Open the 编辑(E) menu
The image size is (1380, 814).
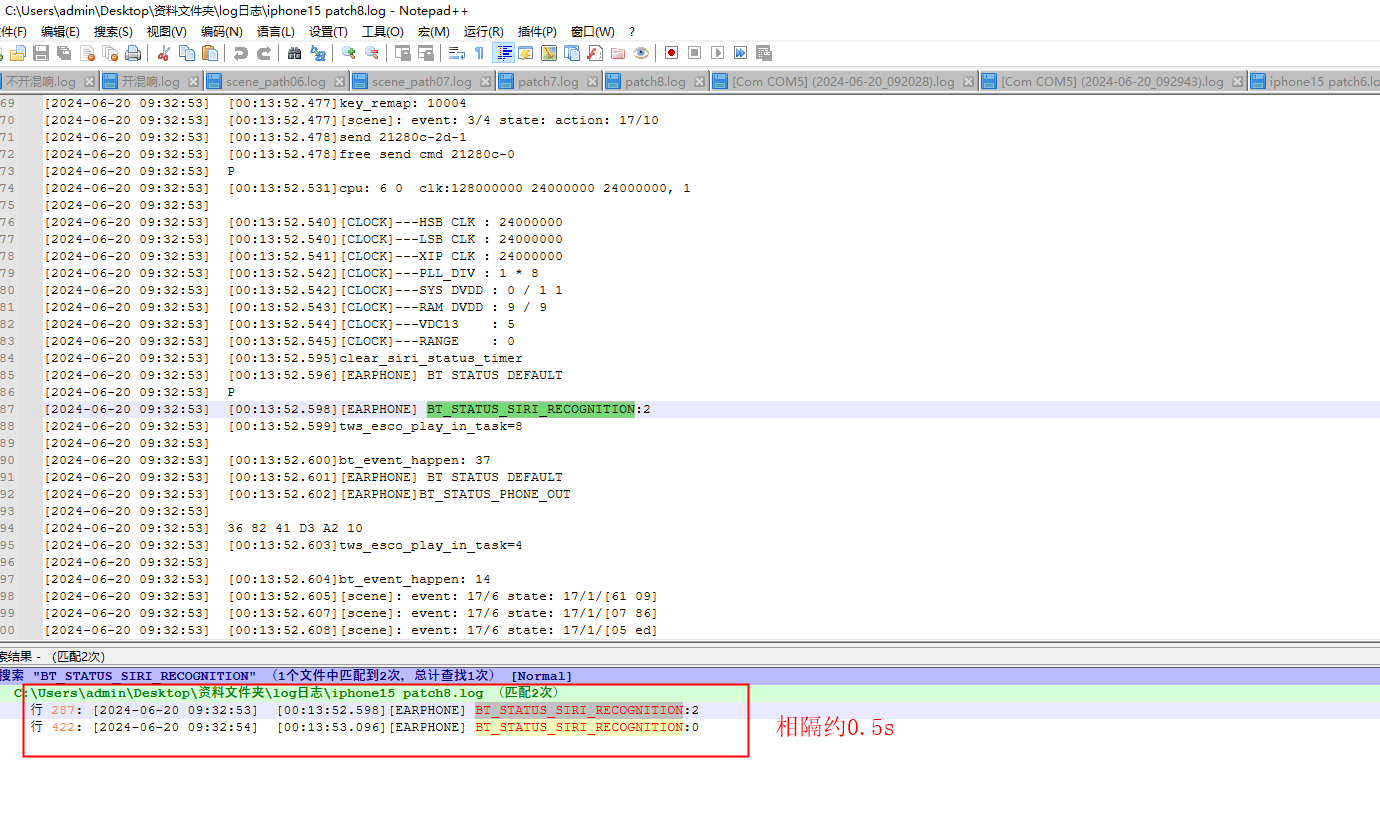tap(60, 32)
